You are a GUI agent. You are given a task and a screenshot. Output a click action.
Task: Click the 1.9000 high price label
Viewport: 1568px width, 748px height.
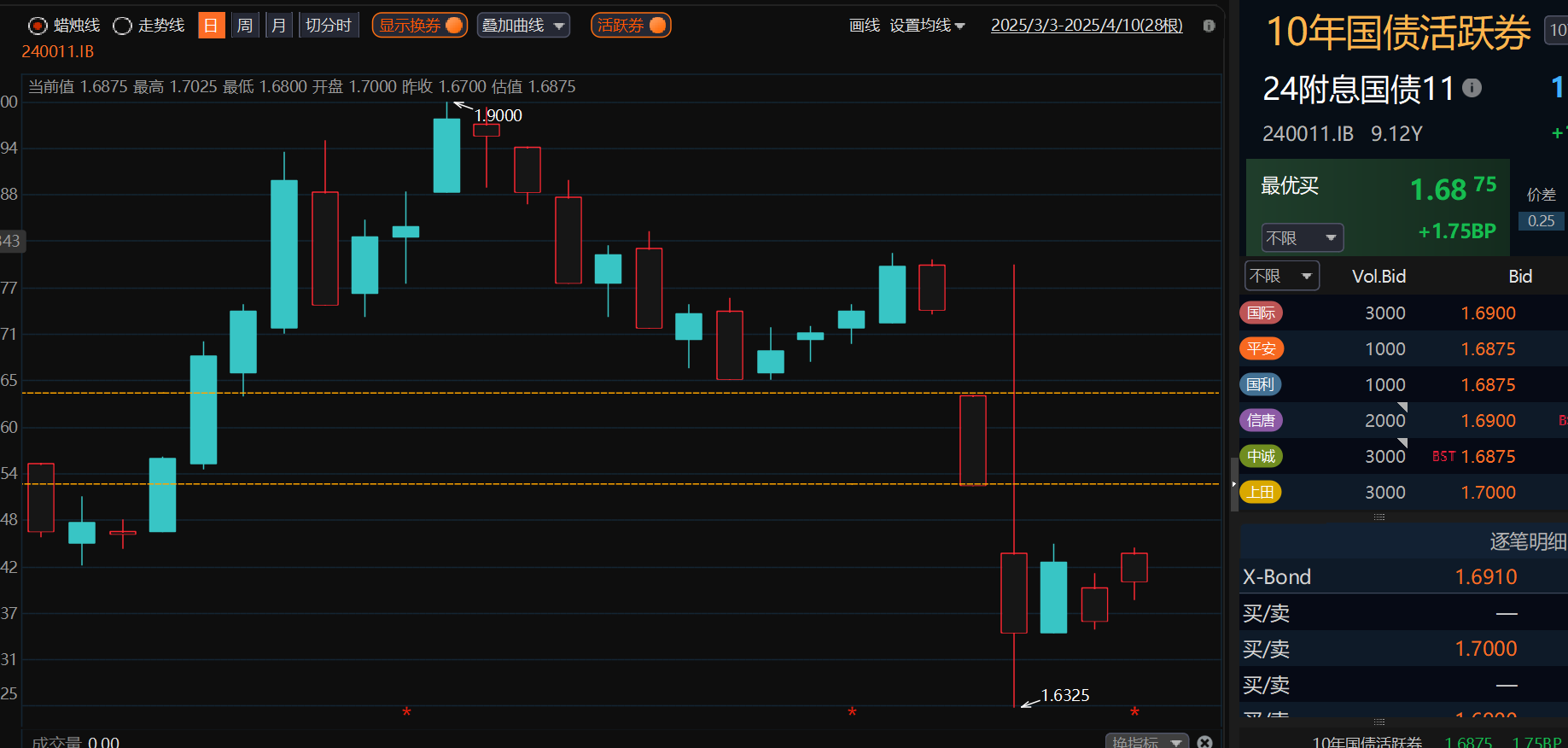(x=498, y=115)
